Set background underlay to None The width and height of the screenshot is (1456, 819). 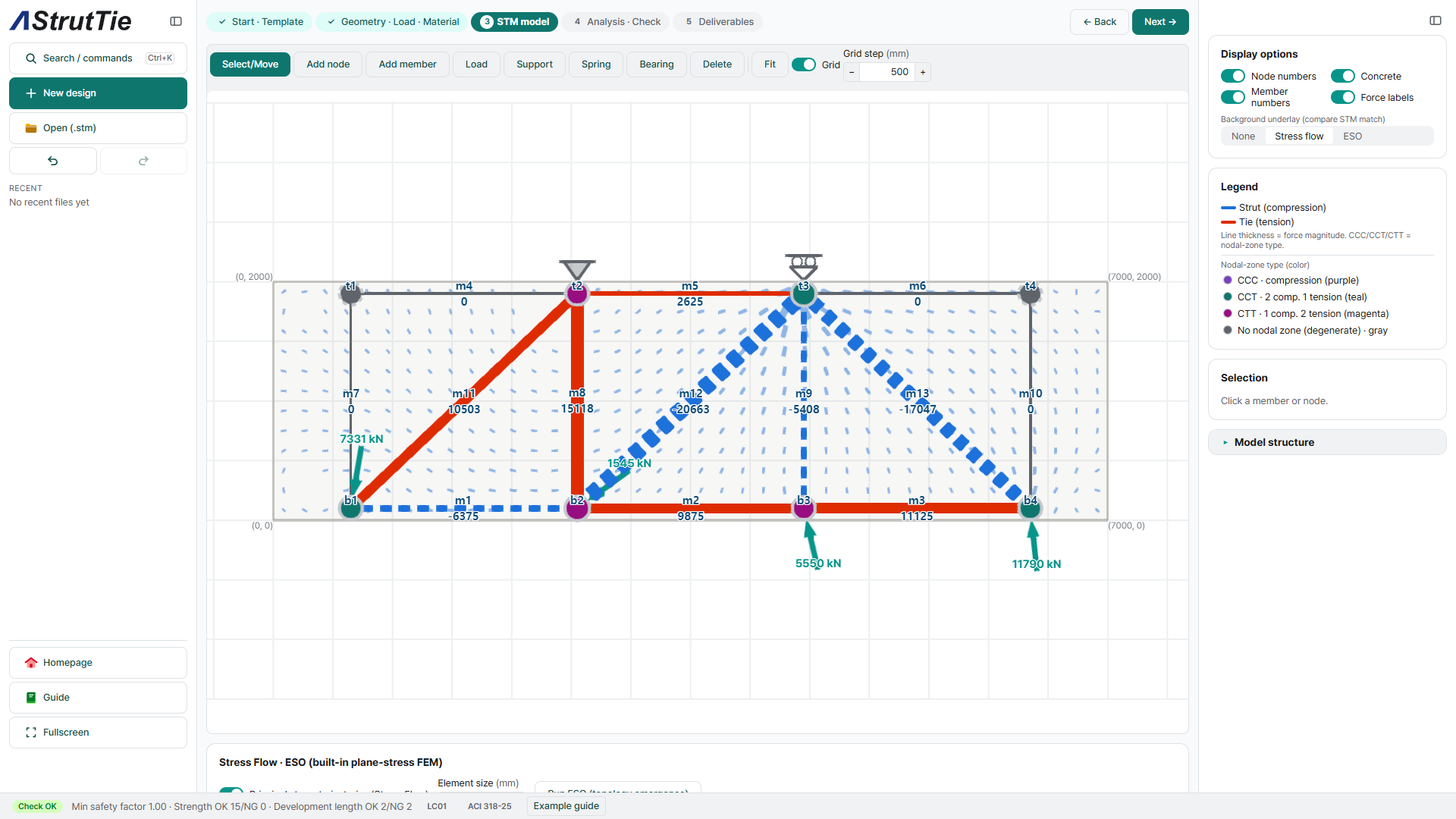(x=1243, y=136)
